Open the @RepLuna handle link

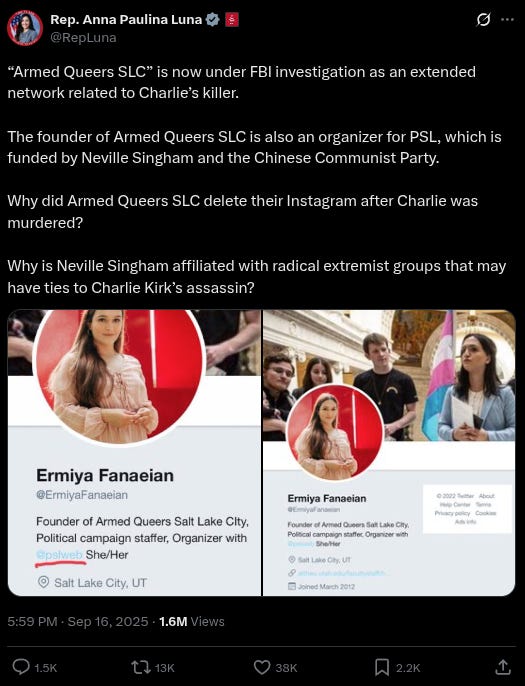[x=84, y=38]
